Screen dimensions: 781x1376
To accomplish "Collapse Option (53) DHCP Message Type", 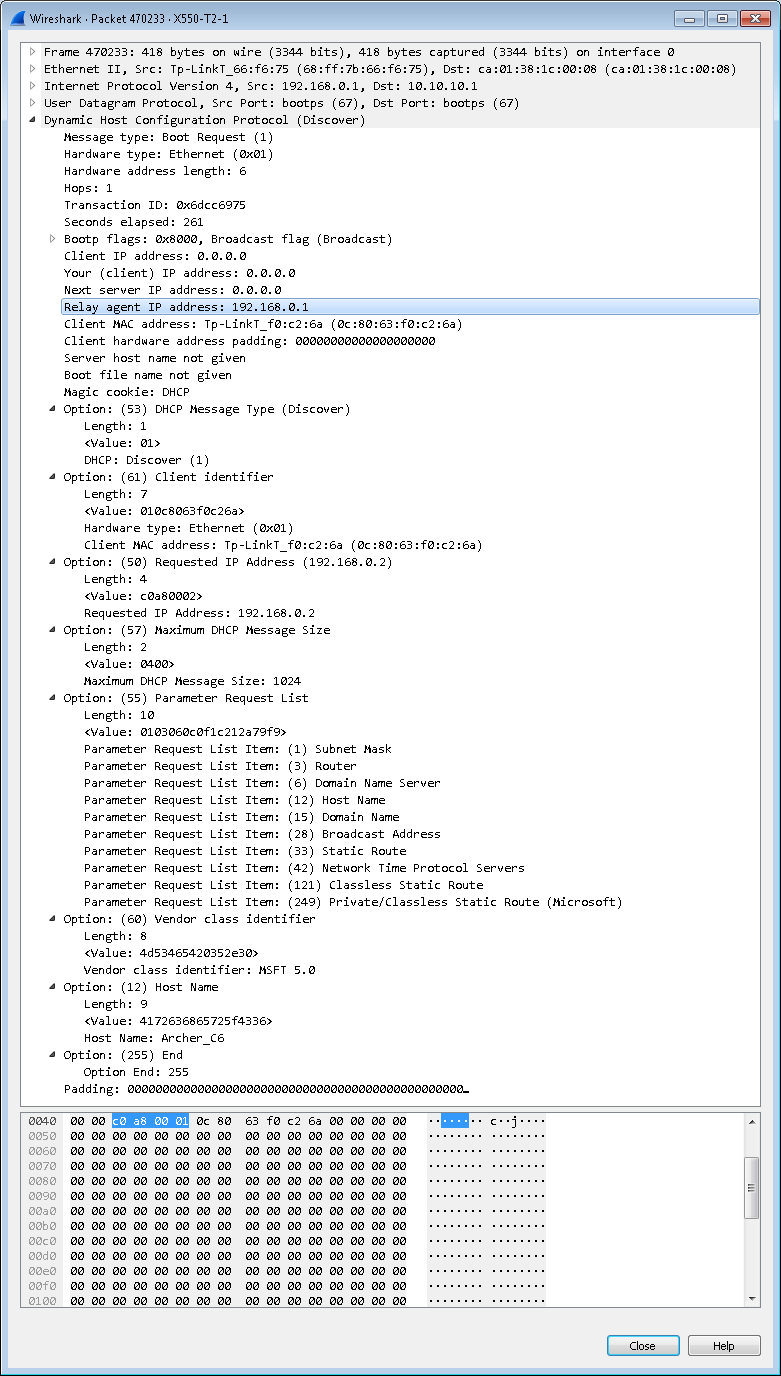I will (x=53, y=409).
